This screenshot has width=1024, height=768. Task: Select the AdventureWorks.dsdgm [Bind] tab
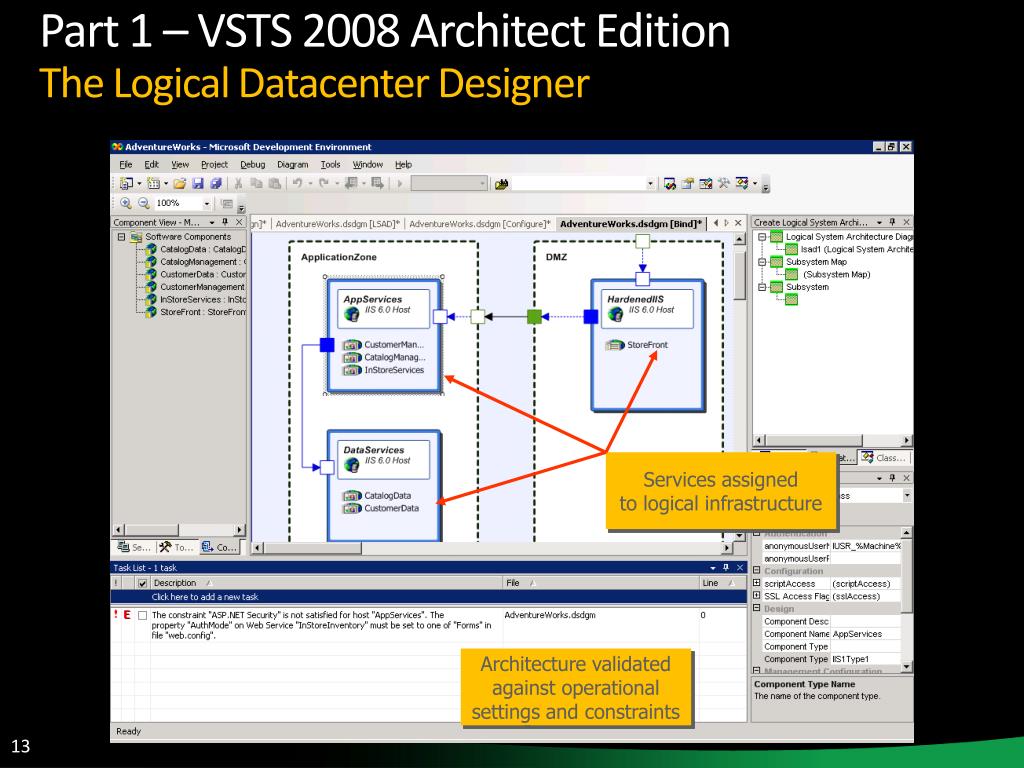pos(631,224)
